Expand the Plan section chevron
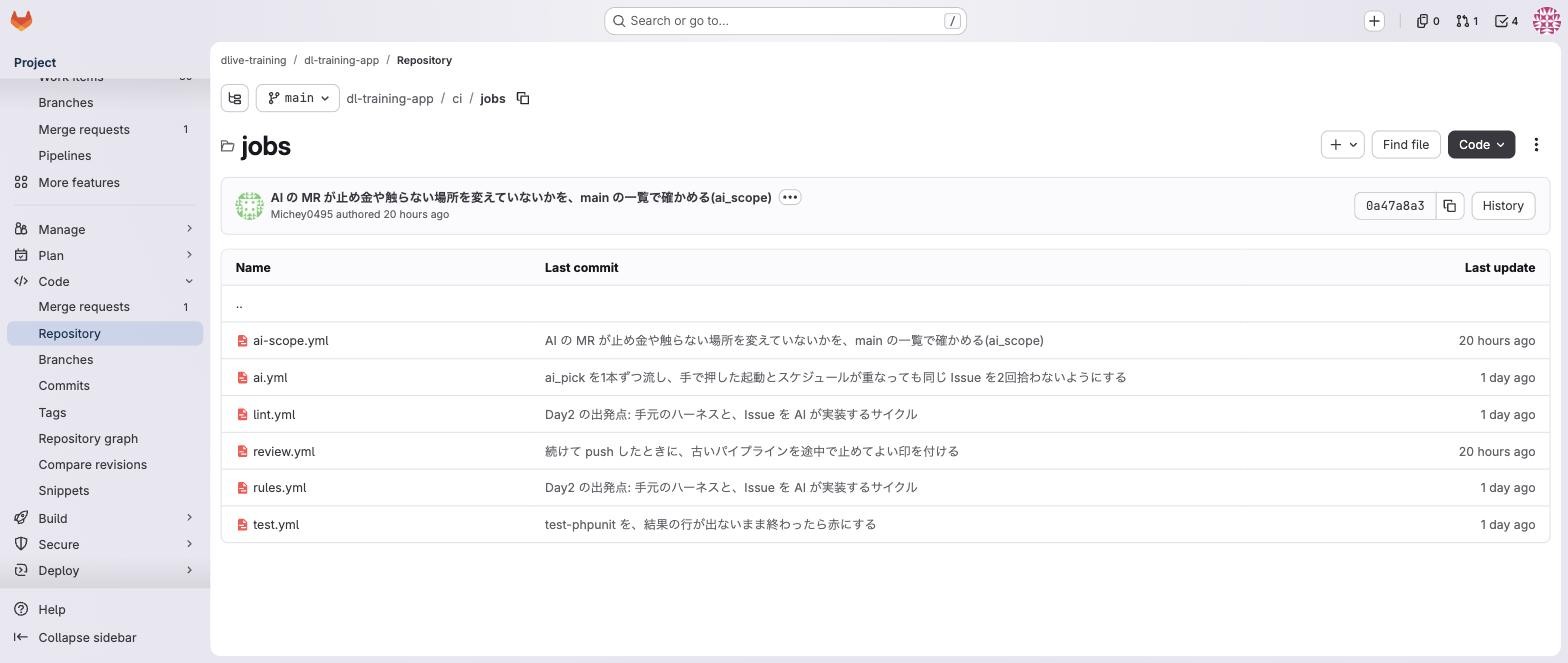The width and height of the screenshot is (1568, 663). click(189, 255)
